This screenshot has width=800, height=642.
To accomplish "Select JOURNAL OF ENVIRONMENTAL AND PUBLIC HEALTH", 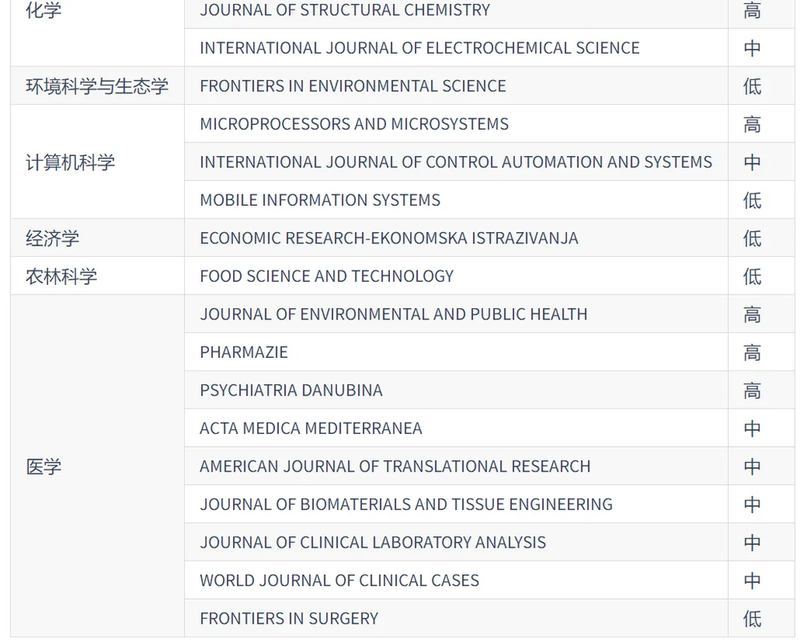I will click(394, 314).
